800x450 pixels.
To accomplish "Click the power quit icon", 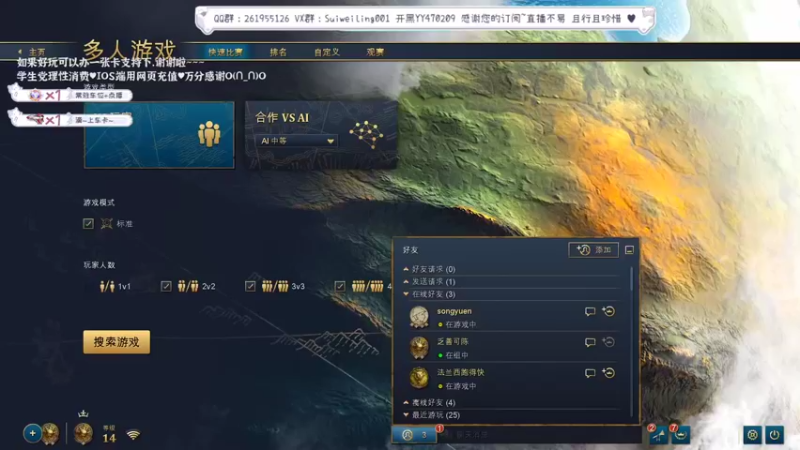I will point(774,435).
